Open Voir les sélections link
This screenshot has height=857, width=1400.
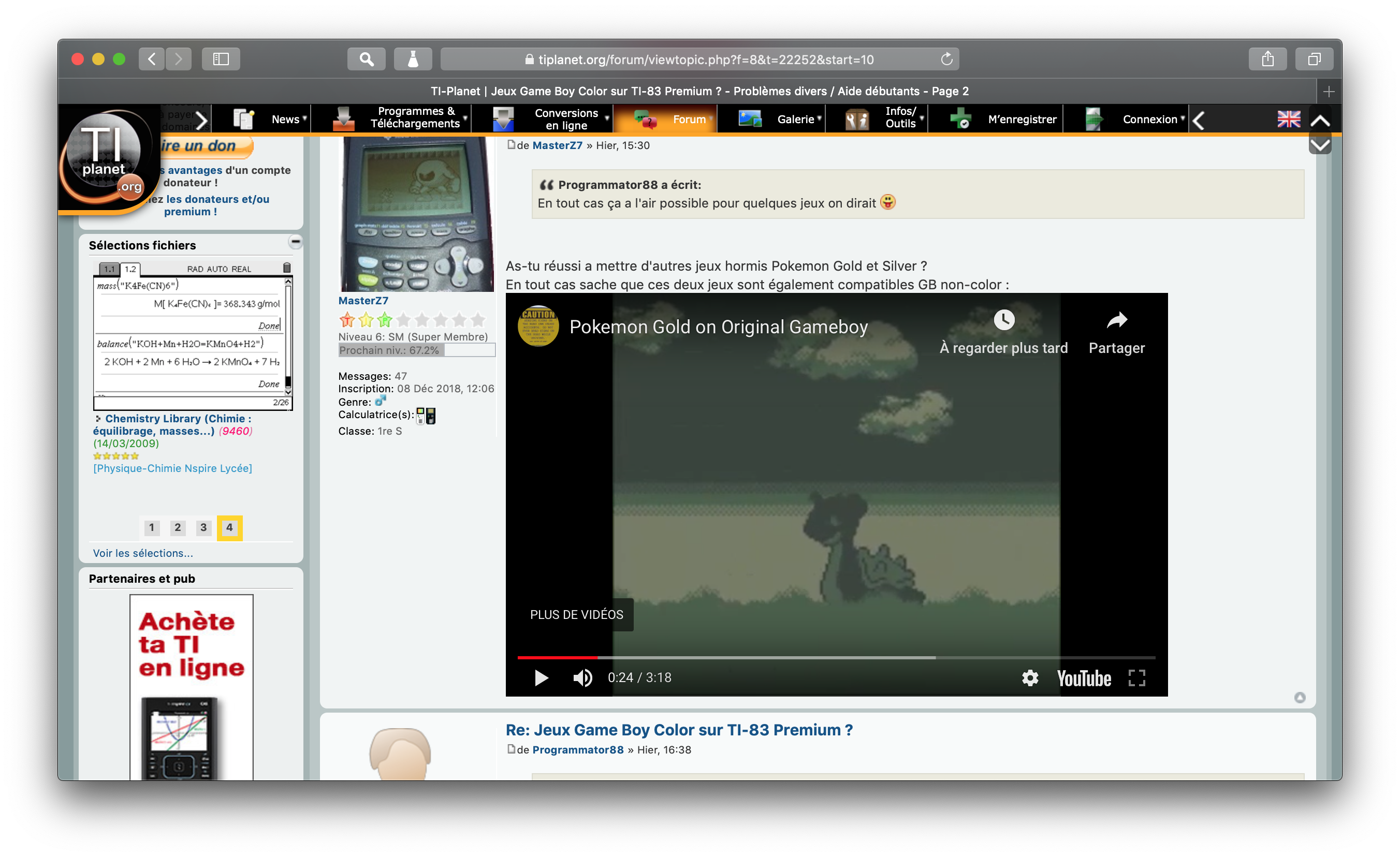tap(143, 553)
